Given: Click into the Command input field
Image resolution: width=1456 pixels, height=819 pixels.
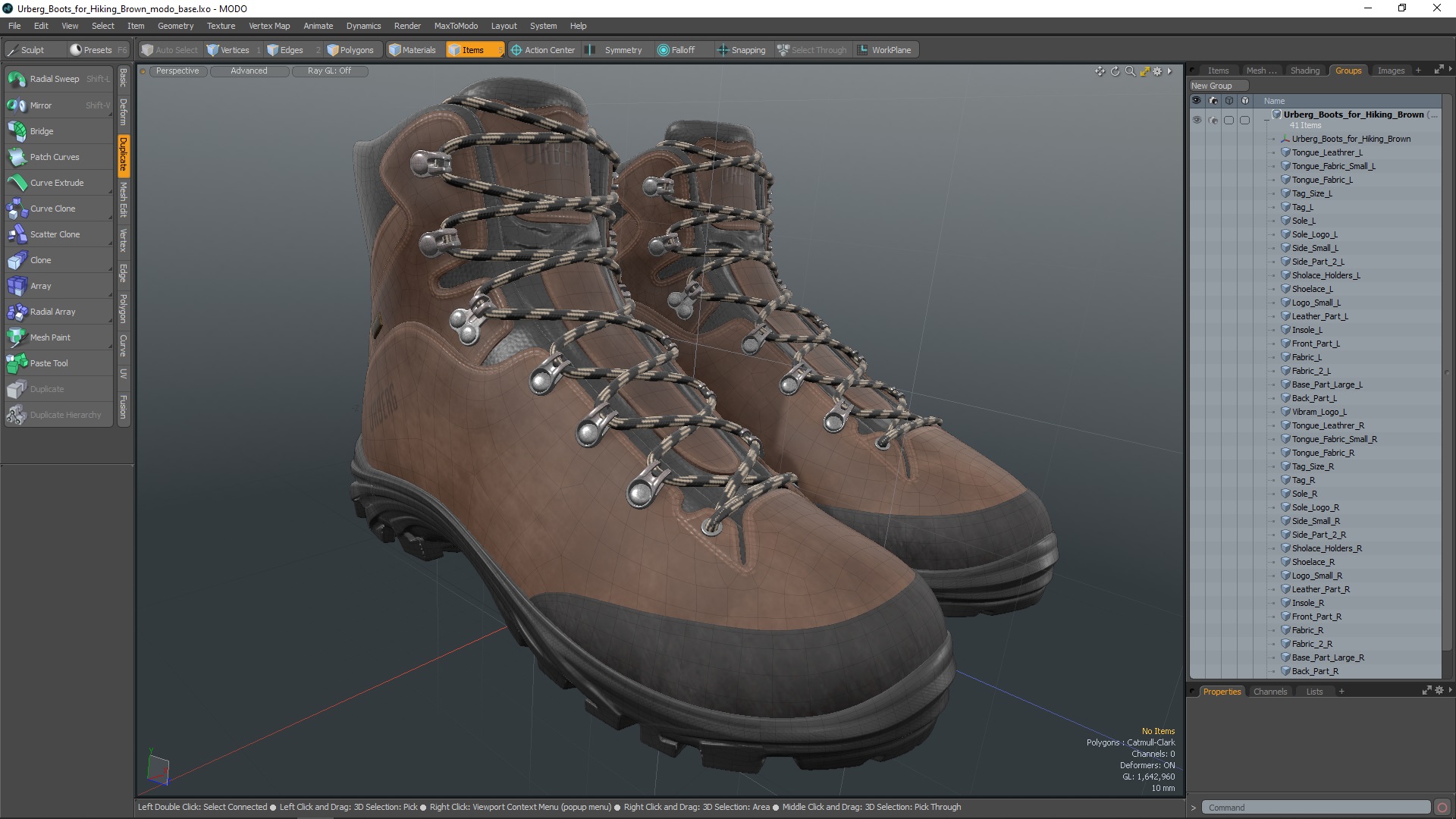Looking at the screenshot, I should [x=1316, y=808].
